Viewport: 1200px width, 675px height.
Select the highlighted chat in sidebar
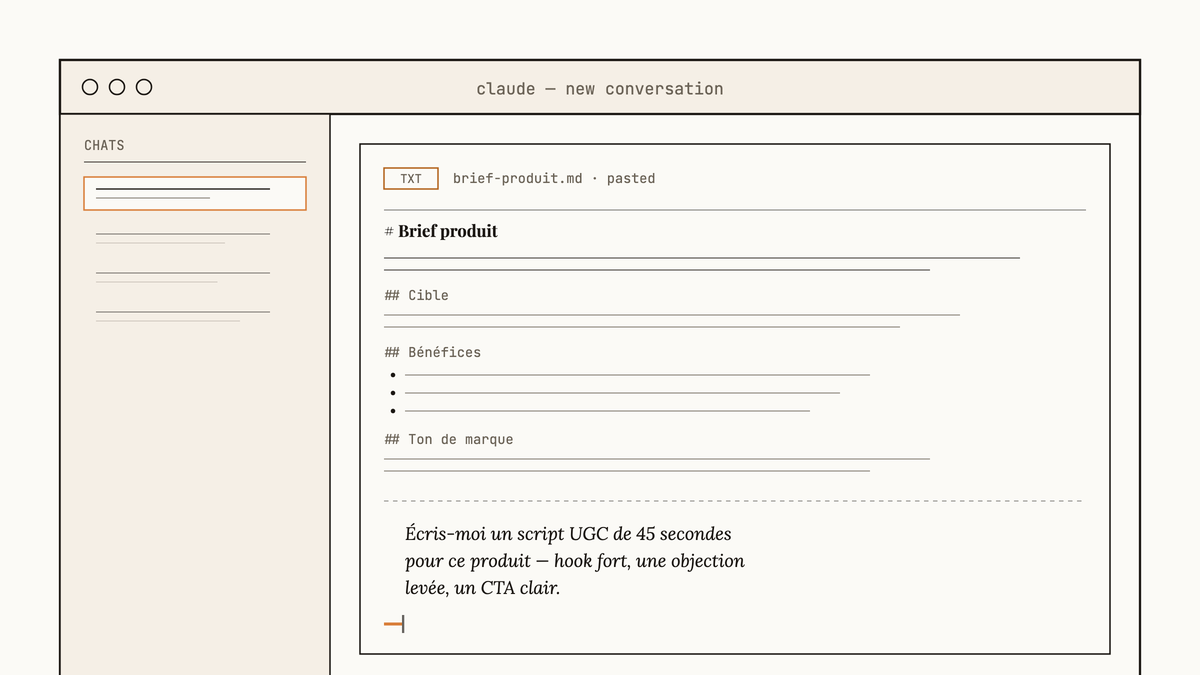[195, 193]
